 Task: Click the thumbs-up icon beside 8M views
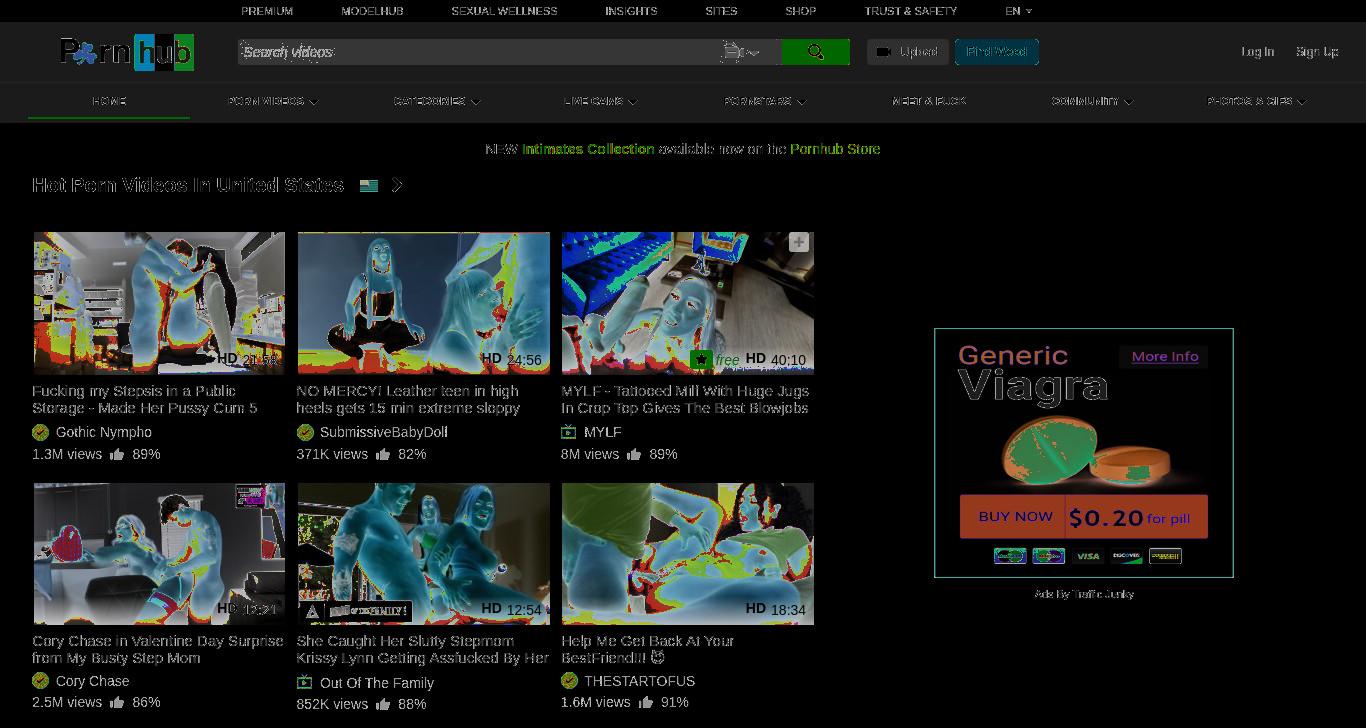(634, 454)
